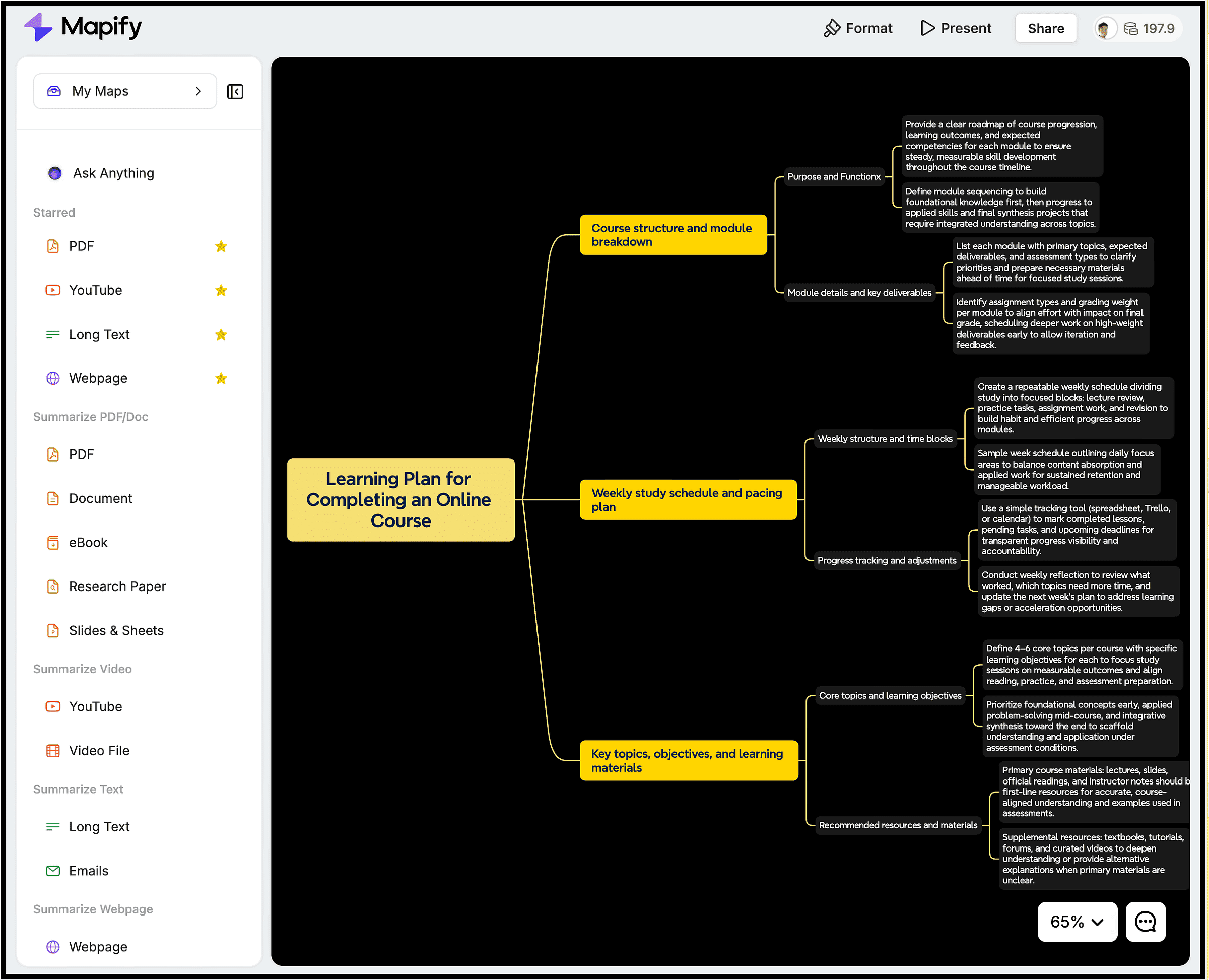Open Ask Anything assistant
Screen dimensions: 1209x980
(113, 173)
